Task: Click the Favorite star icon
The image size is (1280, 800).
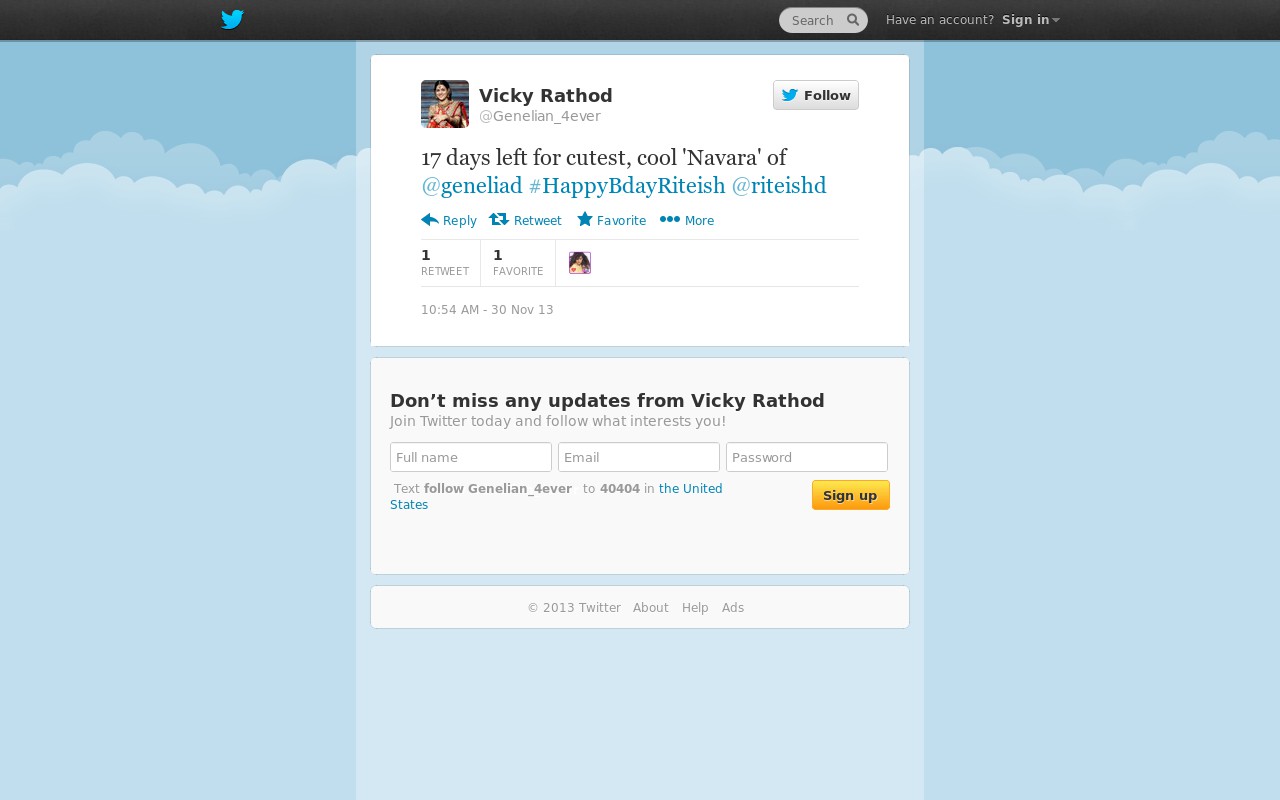Action: pos(585,219)
